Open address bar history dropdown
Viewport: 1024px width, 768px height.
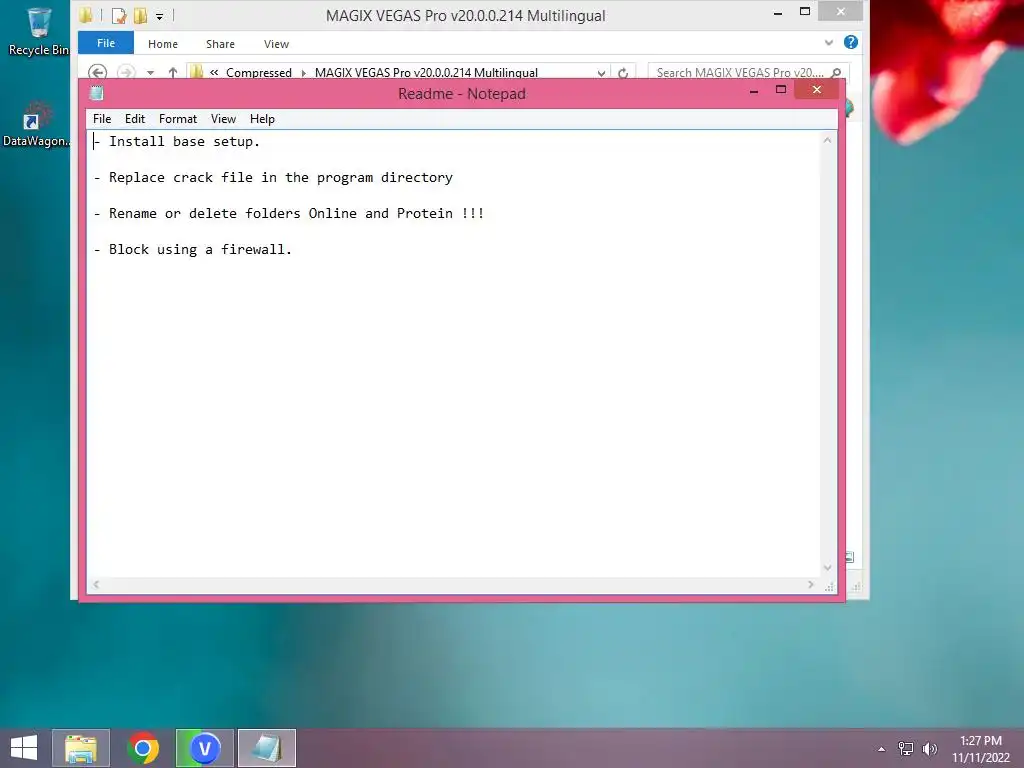(x=601, y=72)
